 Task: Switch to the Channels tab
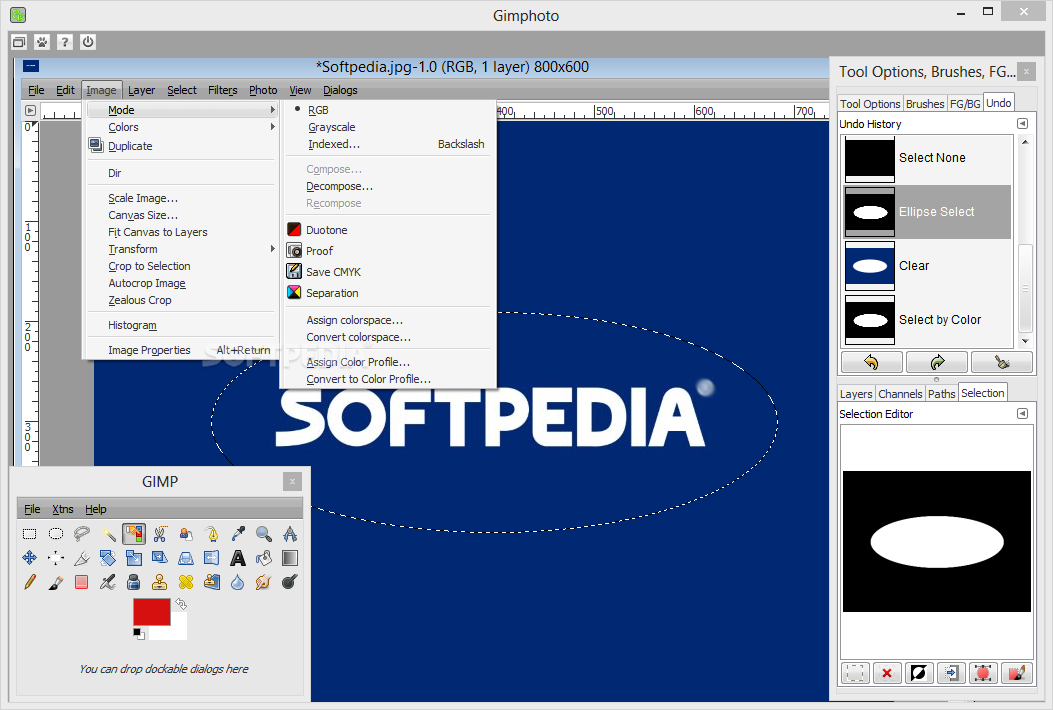point(900,394)
